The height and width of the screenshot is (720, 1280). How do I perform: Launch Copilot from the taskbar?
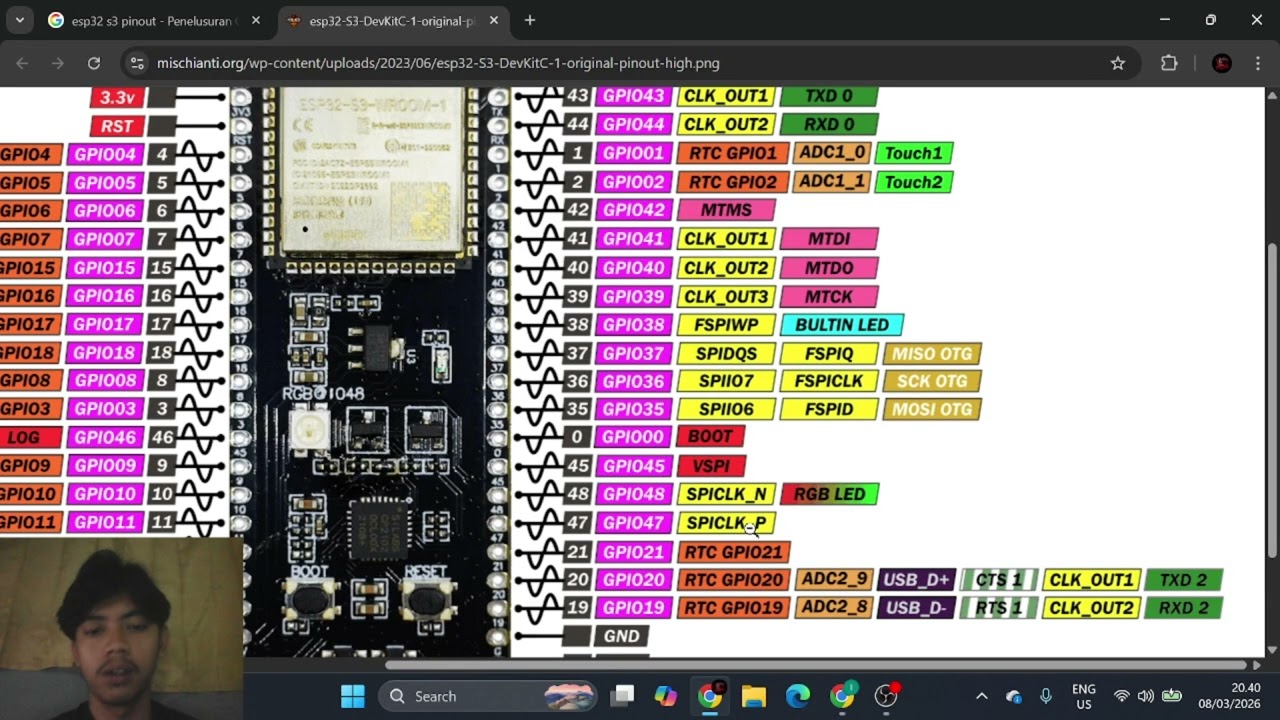coord(666,696)
